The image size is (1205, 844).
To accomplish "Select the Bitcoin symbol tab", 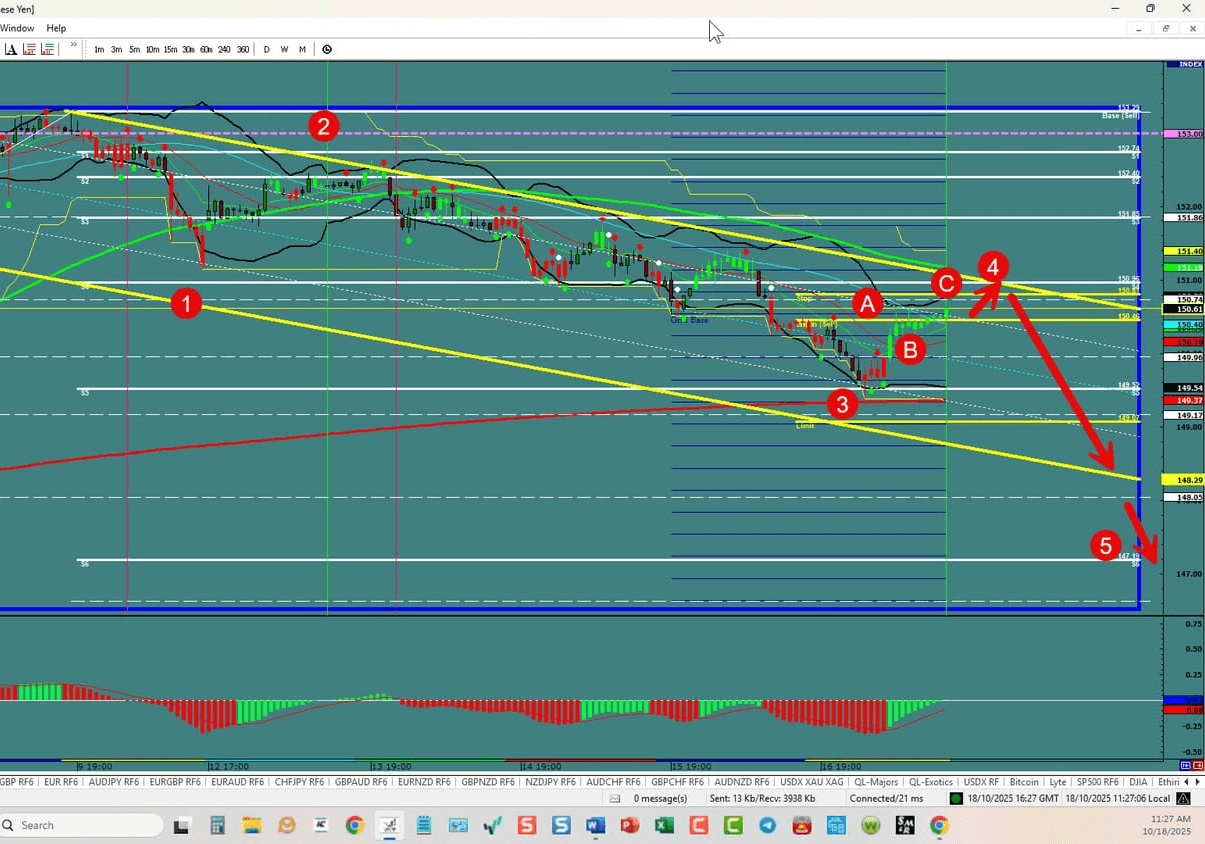I will point(1024,781).
